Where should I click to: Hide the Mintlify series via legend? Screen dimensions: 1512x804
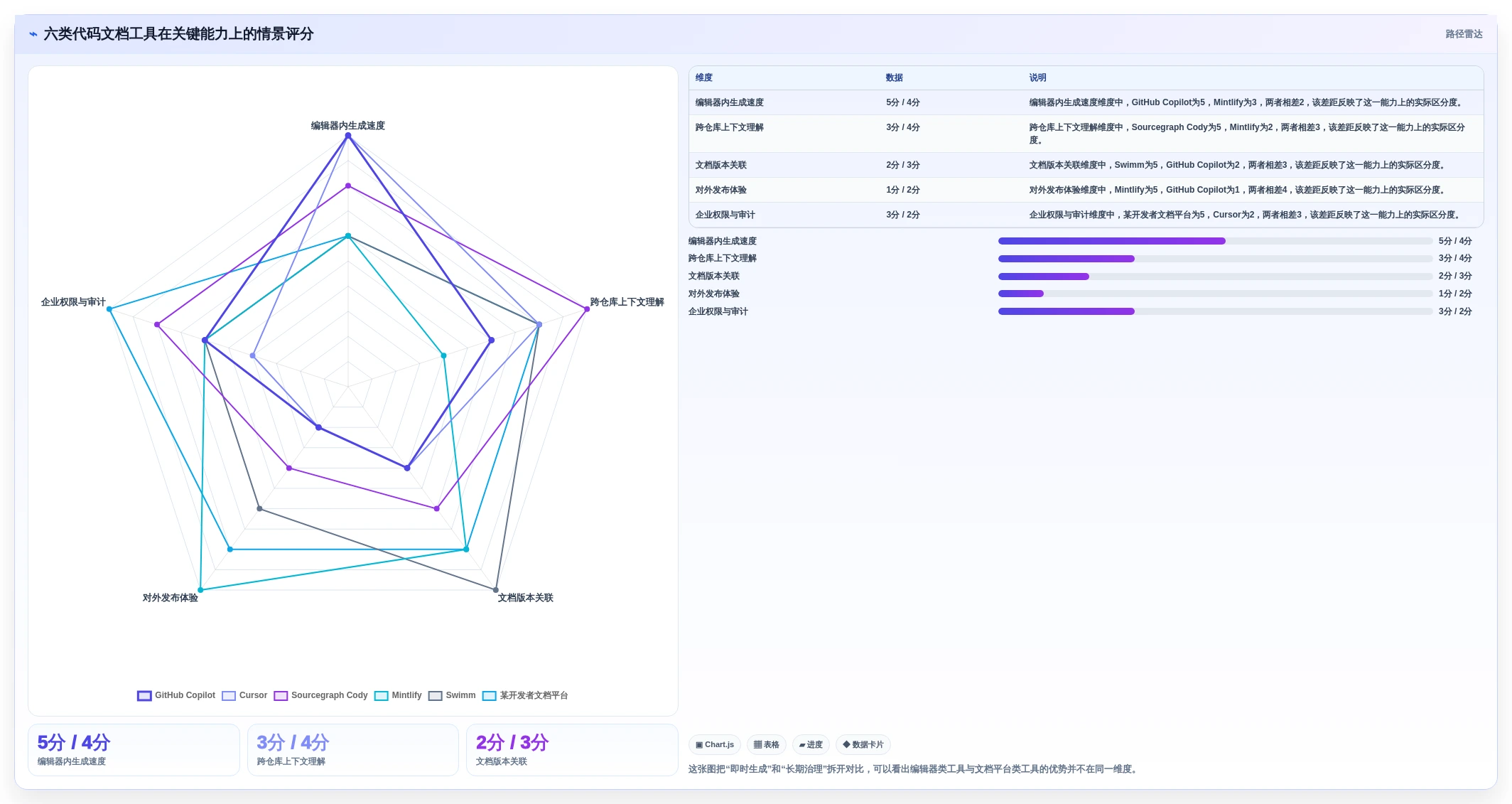tap(398, 695)
